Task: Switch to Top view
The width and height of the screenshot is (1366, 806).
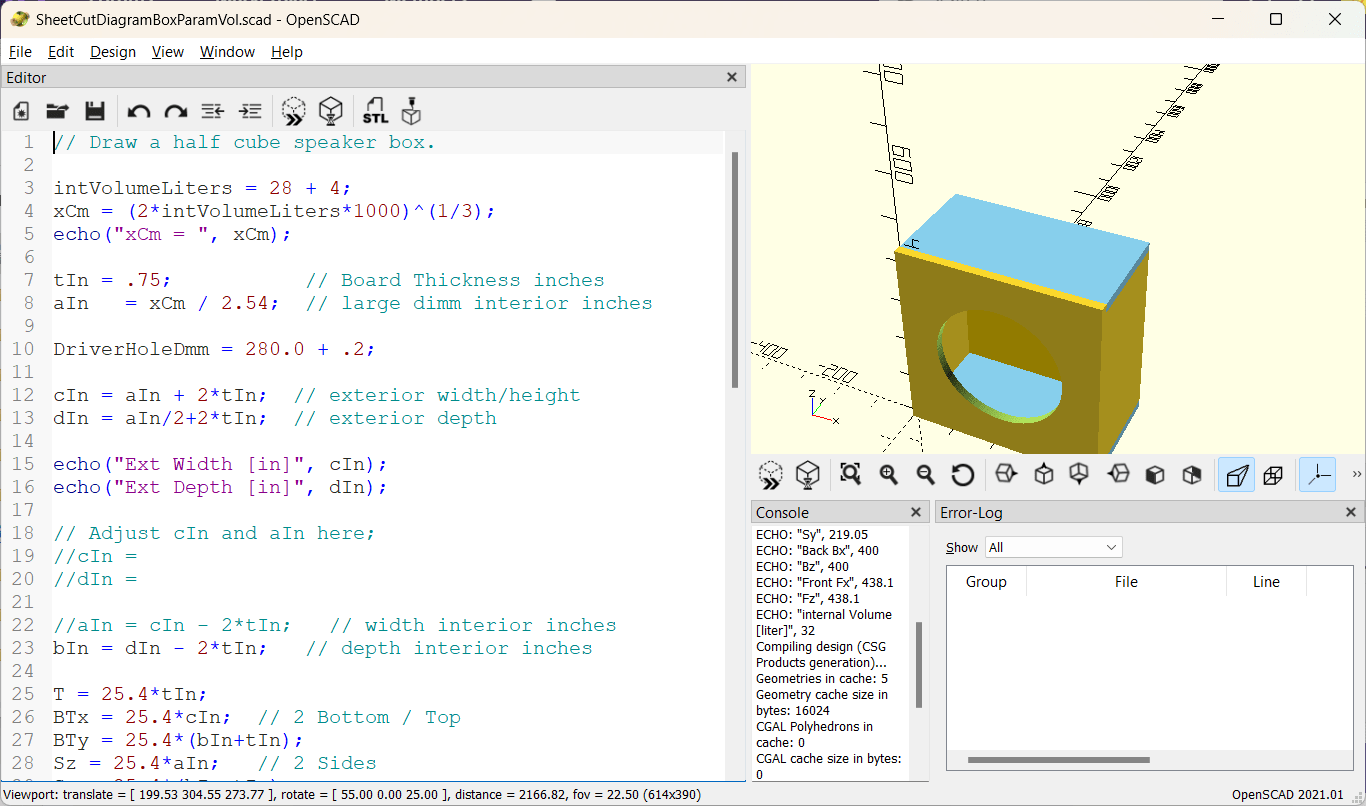Action: coord(1044,474)
